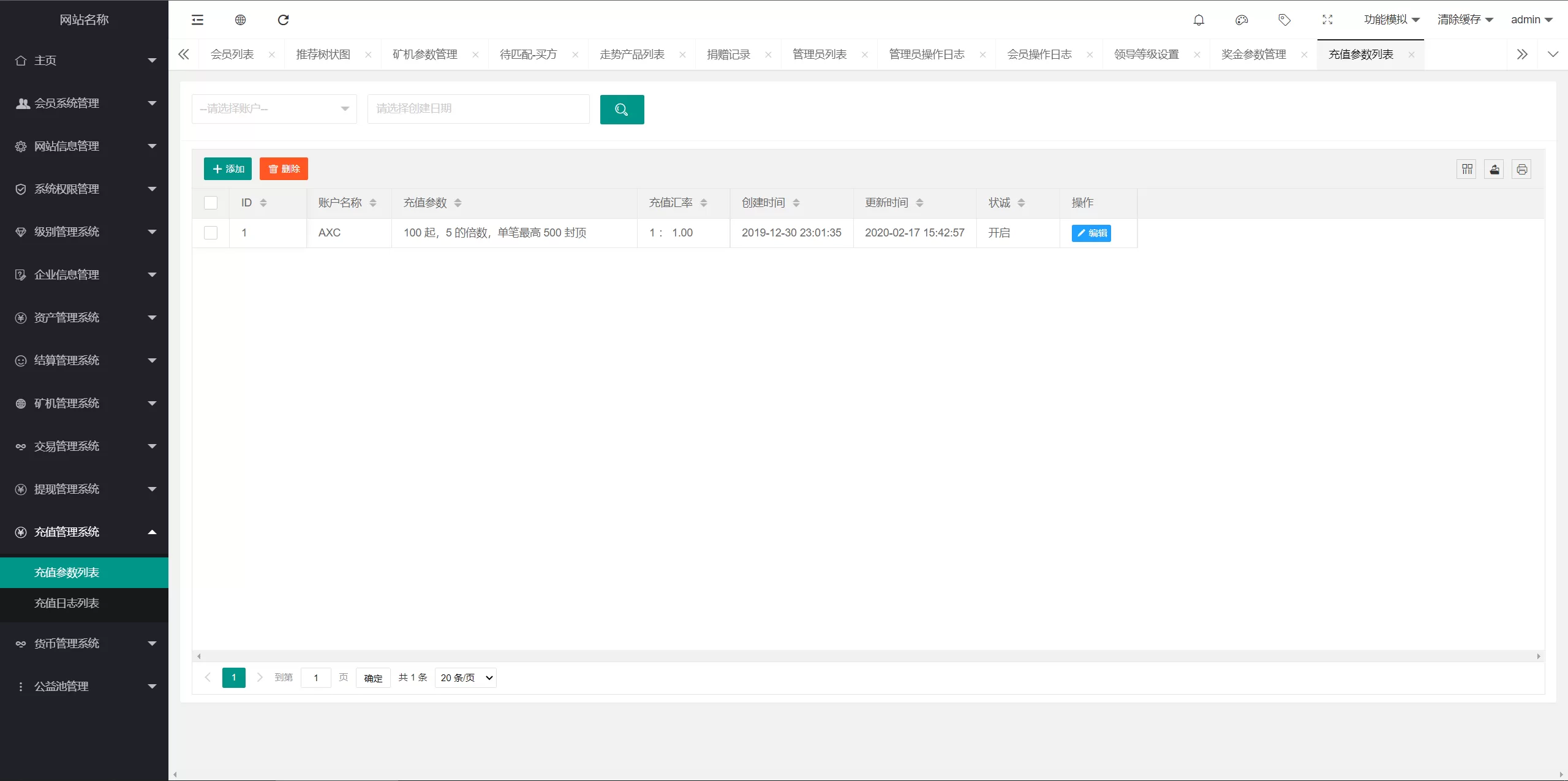Open the theme palette icon
Viewport: 1568px width, 781px height.
[x=1242, y=20]
